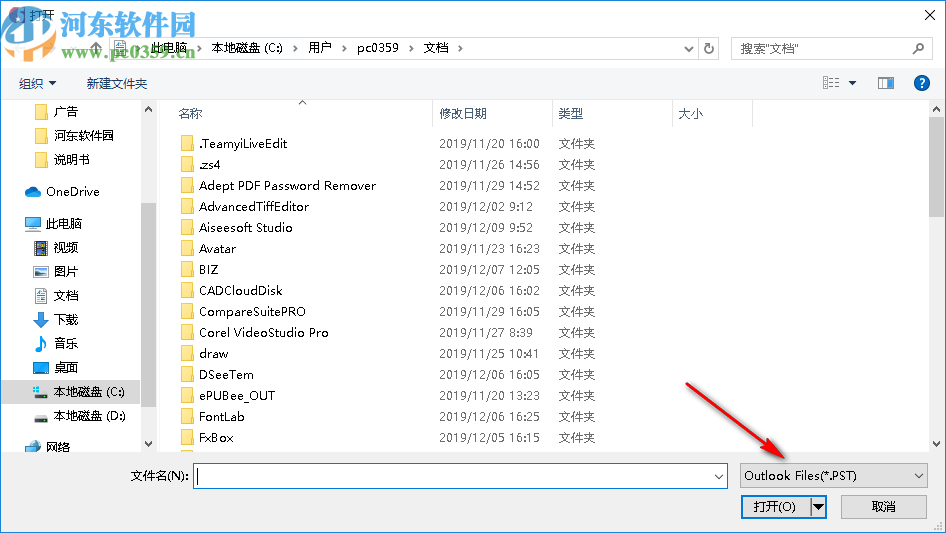Open the view options dropdown arrow
This screenshot has width=946, height=533.
[852, 83]
